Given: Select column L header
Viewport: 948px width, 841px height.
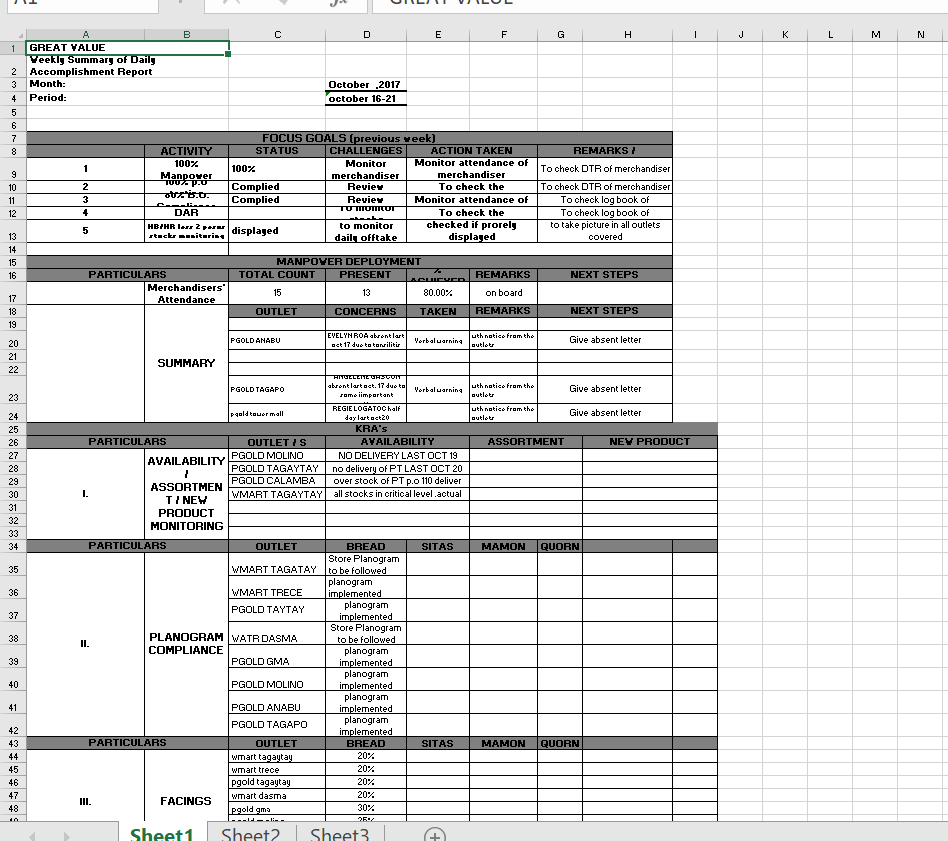Looking at the screenshot, I should (x=830, y=35).
